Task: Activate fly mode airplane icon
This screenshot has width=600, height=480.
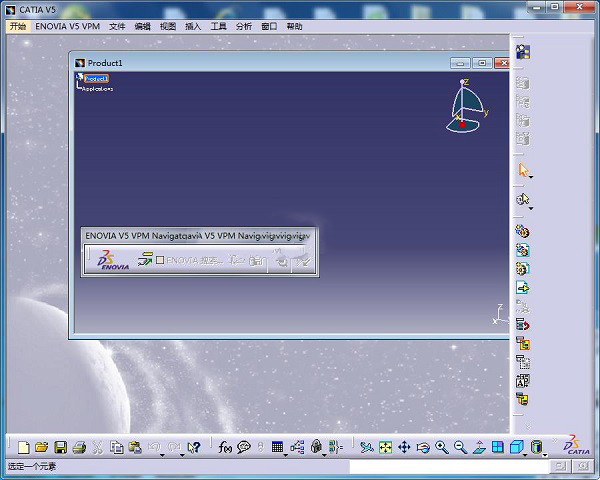Action: pos(367,447)
